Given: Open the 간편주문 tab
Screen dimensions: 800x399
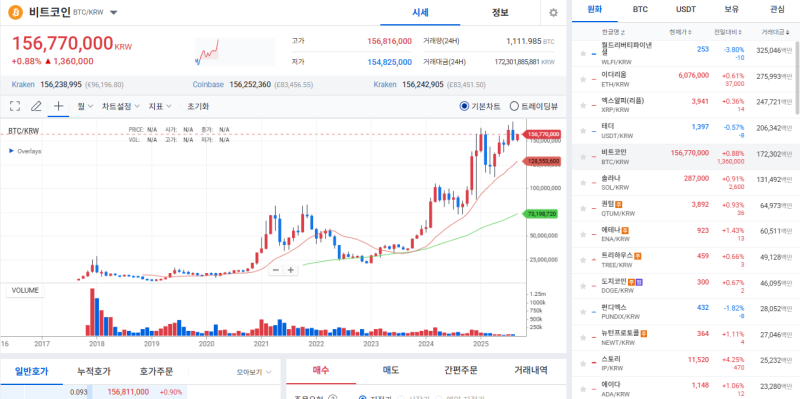Looking at the screenshot, I should click(461, 371).
